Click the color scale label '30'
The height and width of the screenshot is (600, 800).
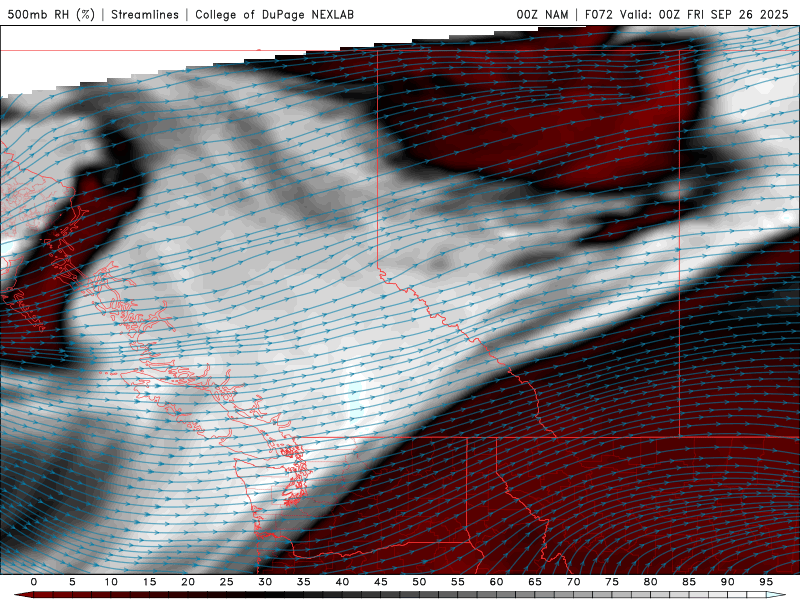265,582
